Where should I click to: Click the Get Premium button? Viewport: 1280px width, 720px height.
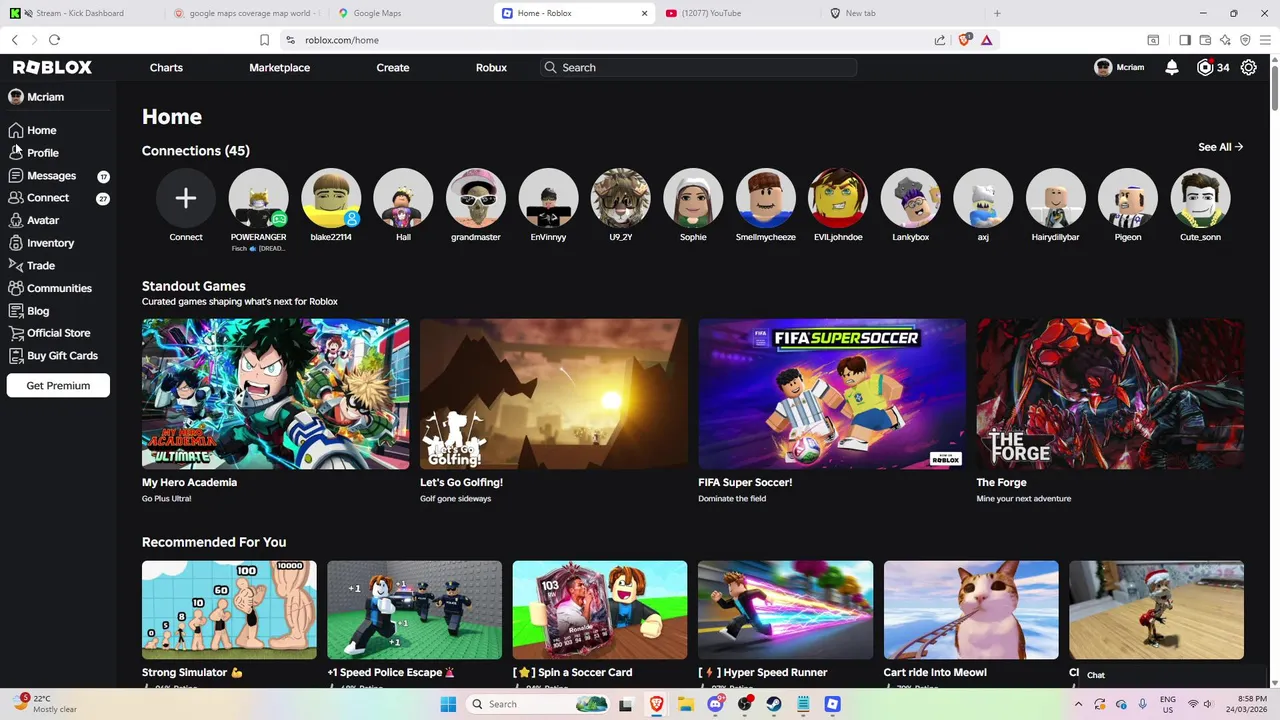click(x=58, y=385)
